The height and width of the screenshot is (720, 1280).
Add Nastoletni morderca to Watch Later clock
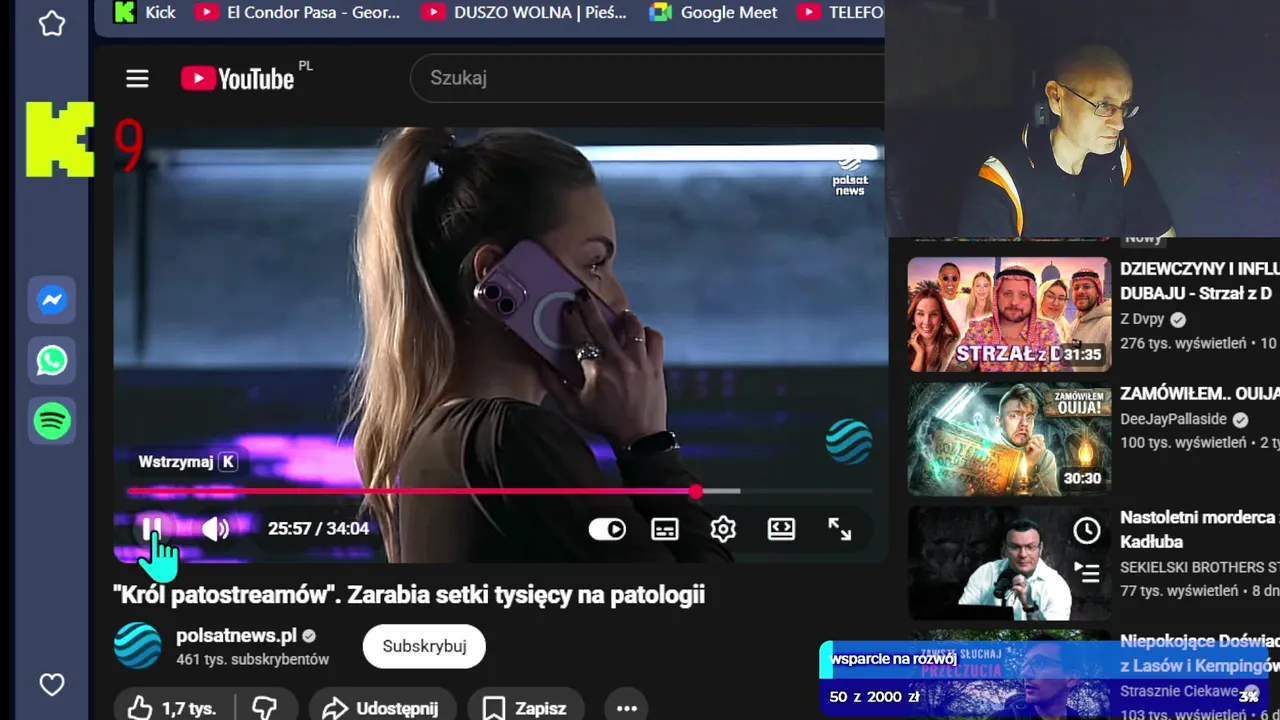coord(1087,531)
